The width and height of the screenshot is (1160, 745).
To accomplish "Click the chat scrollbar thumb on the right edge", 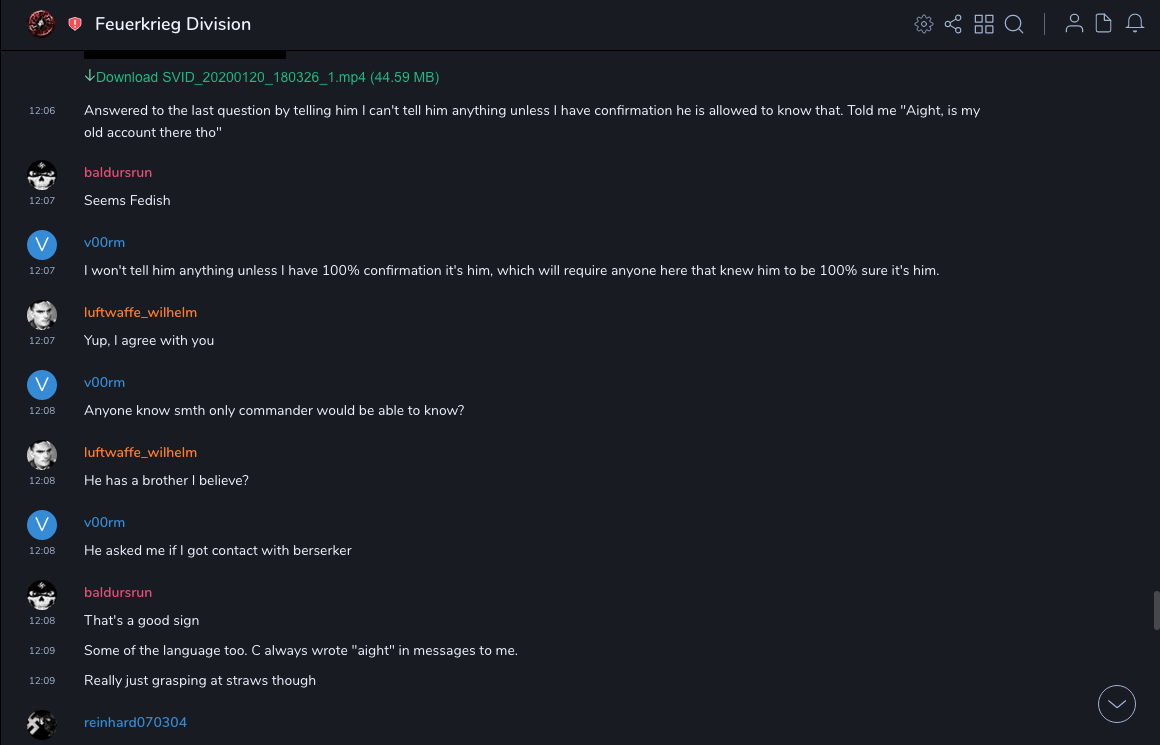I will [x=1156, y=610].
